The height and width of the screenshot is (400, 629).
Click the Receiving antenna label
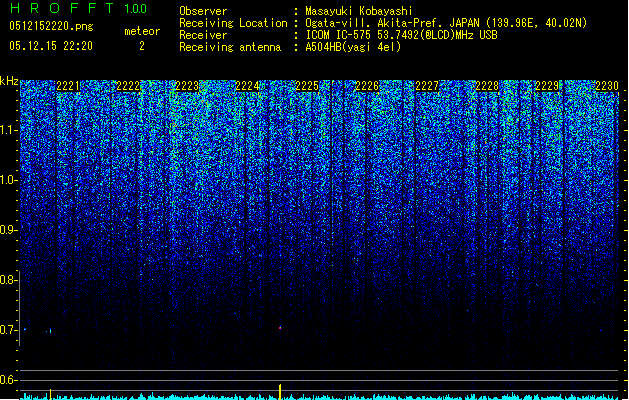click(230, 47)
